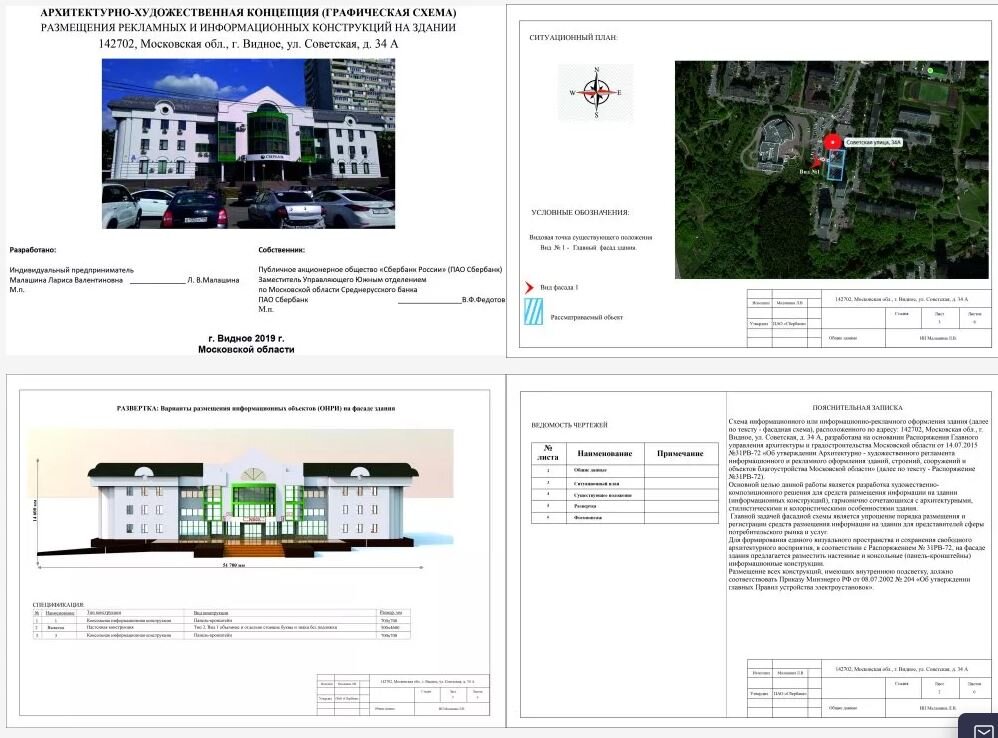Click the "СИТУАЦИОННЫЙ ПЛАН:" heading
Screen dimensions: 998x738
tap(573, 38)
